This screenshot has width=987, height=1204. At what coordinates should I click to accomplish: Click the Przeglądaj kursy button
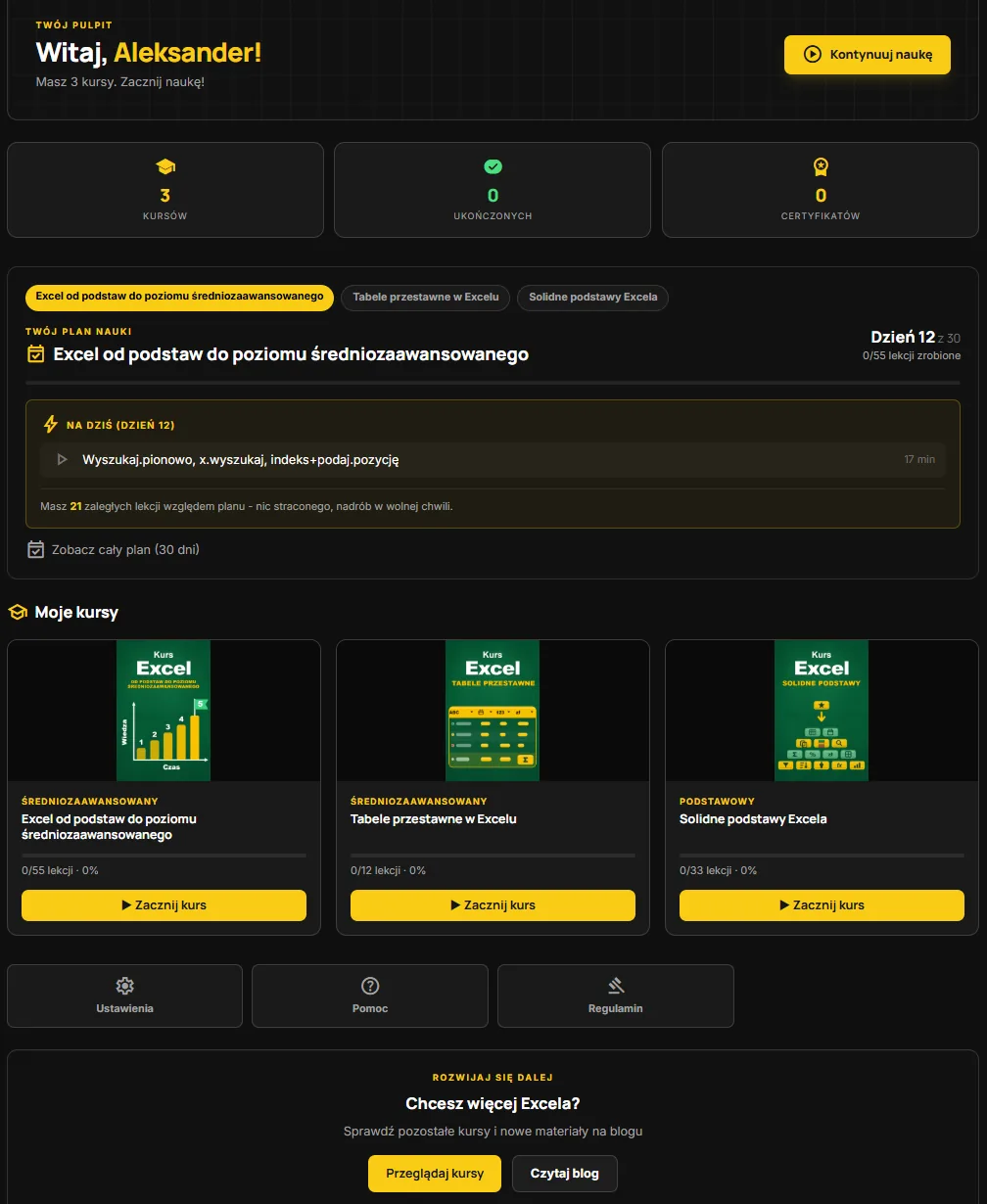tap(435, 1174)
